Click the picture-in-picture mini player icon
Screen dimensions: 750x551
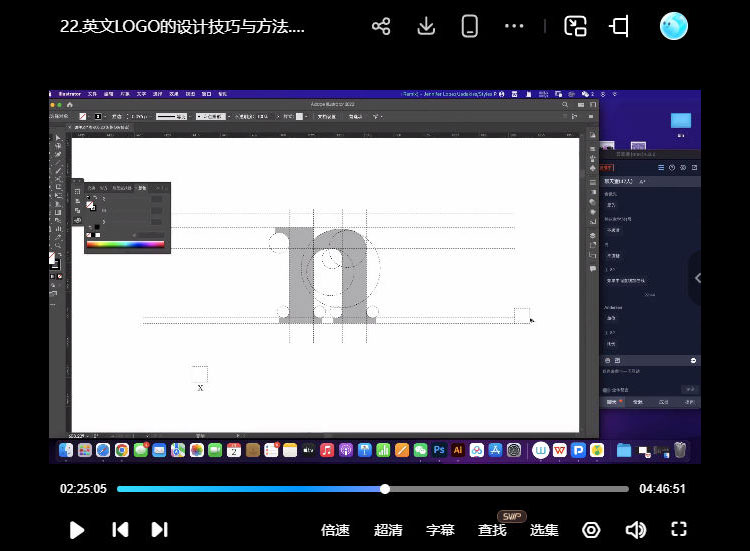click(x=575, y=27)
